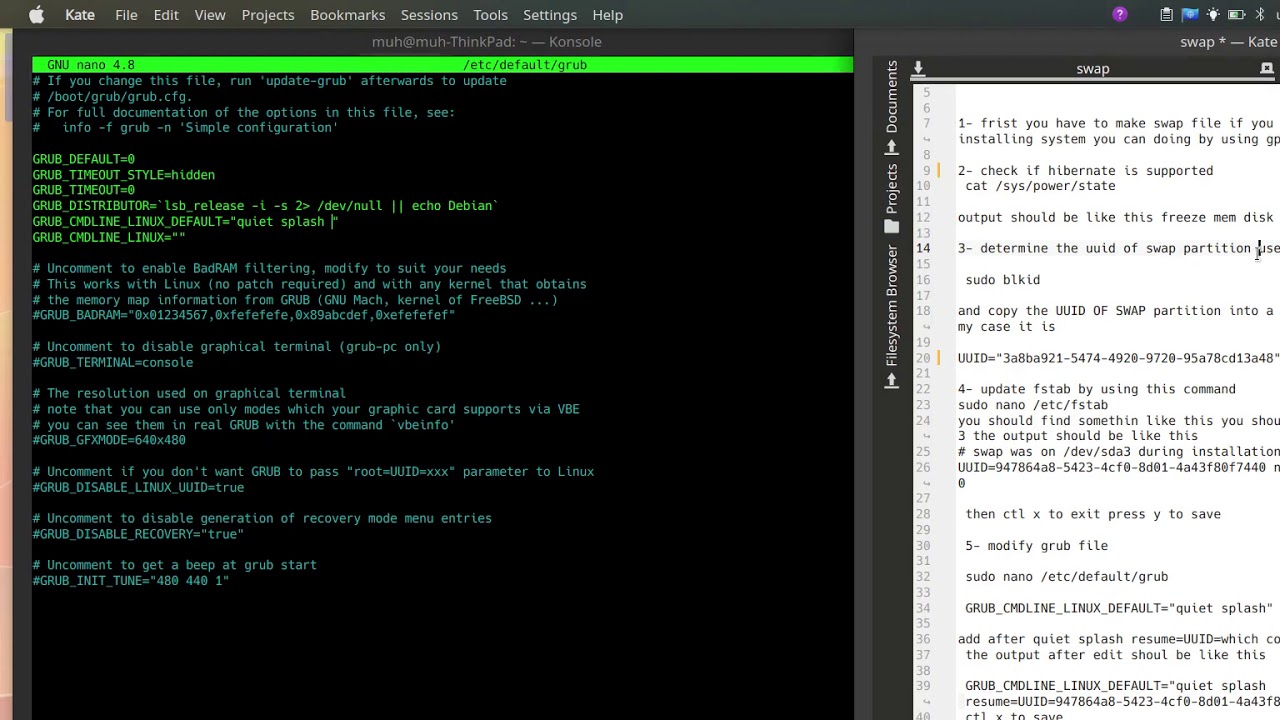Open the Projects sidebar panel in Kate
1280x720 pixels.
click(x=891, y=189)
